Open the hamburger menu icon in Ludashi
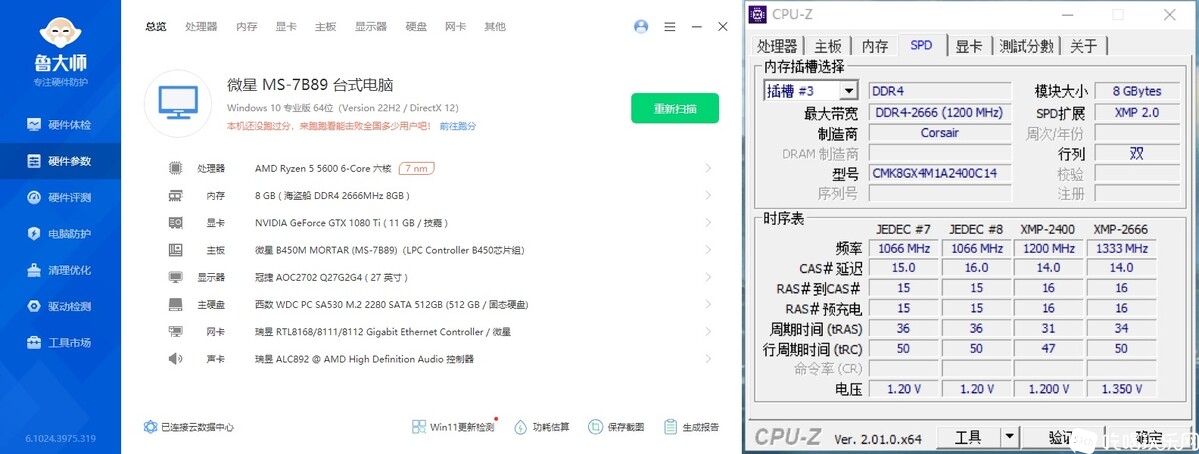 (670, 27)
